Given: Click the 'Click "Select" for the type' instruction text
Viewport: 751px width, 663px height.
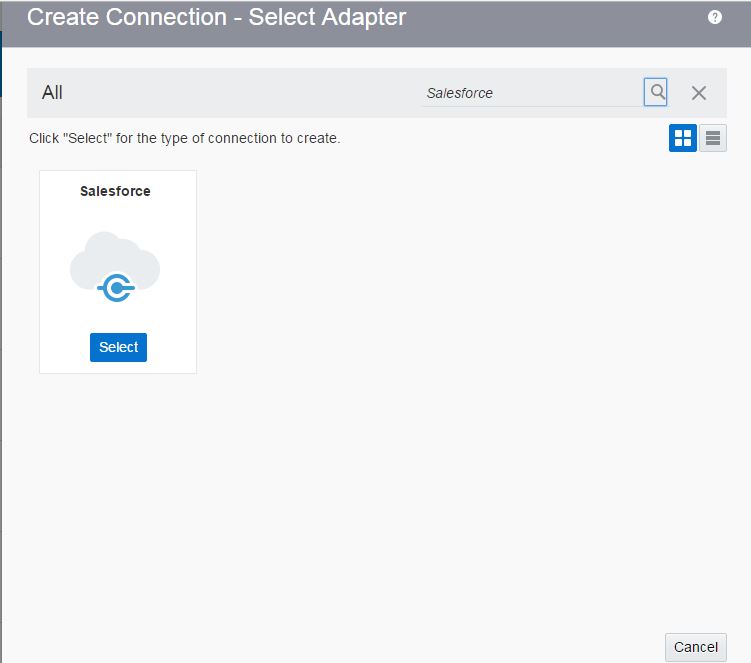Looking at the screenshot, I should click(x=184, y=138).
